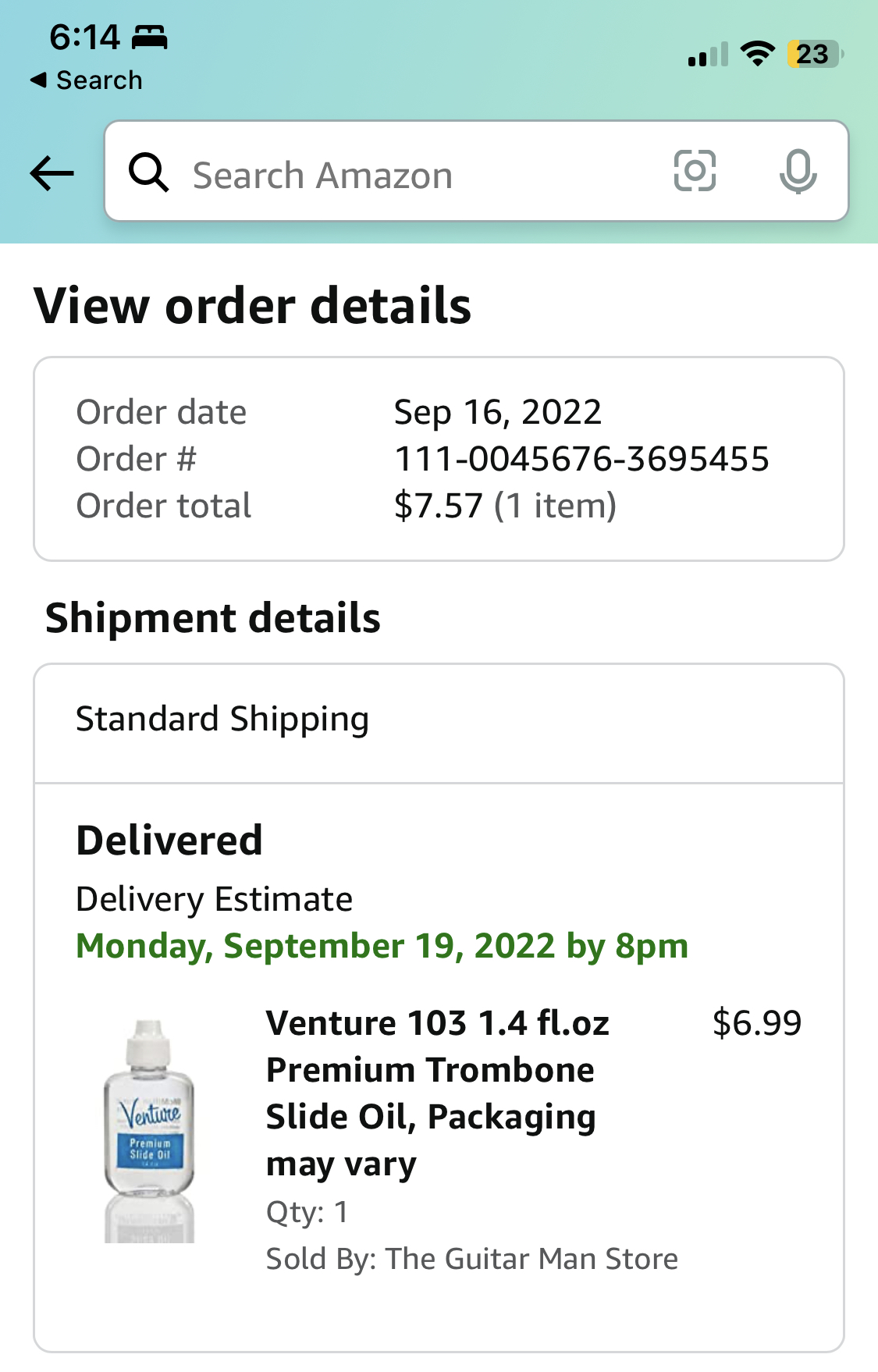The width and height of the screenshot is (878, 1372).
Task: Tap the microphone voice search icon
Action: [x=798, y=171]
